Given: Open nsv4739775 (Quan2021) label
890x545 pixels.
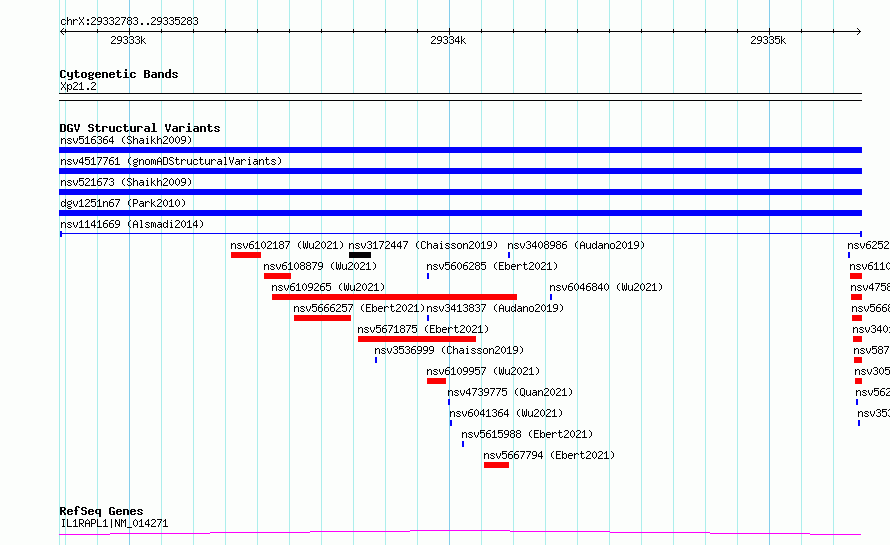Looking at the screenshot, I should (x=510, y=392).
